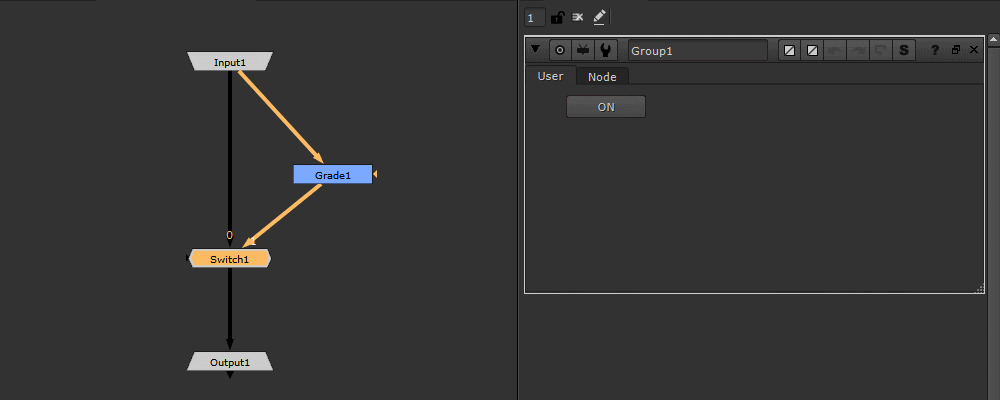The width and height of the screenshot is (1000, 400).
Task: Click the max panels number field showing 1
Action: click(534, 18)
